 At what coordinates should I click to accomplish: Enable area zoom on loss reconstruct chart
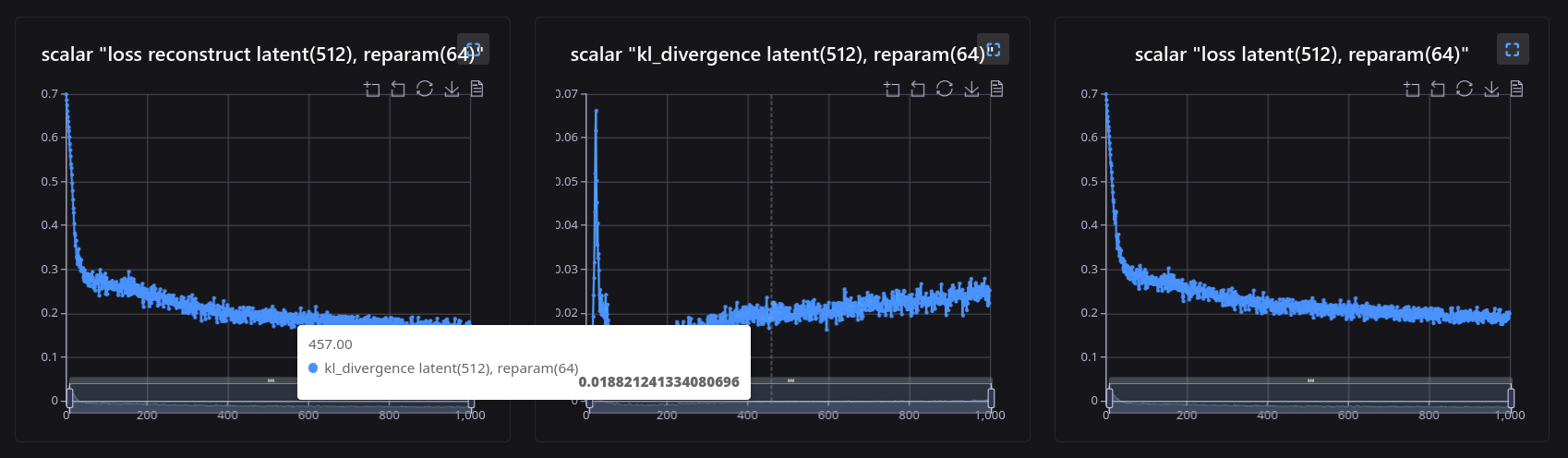[x=371, y=89]
